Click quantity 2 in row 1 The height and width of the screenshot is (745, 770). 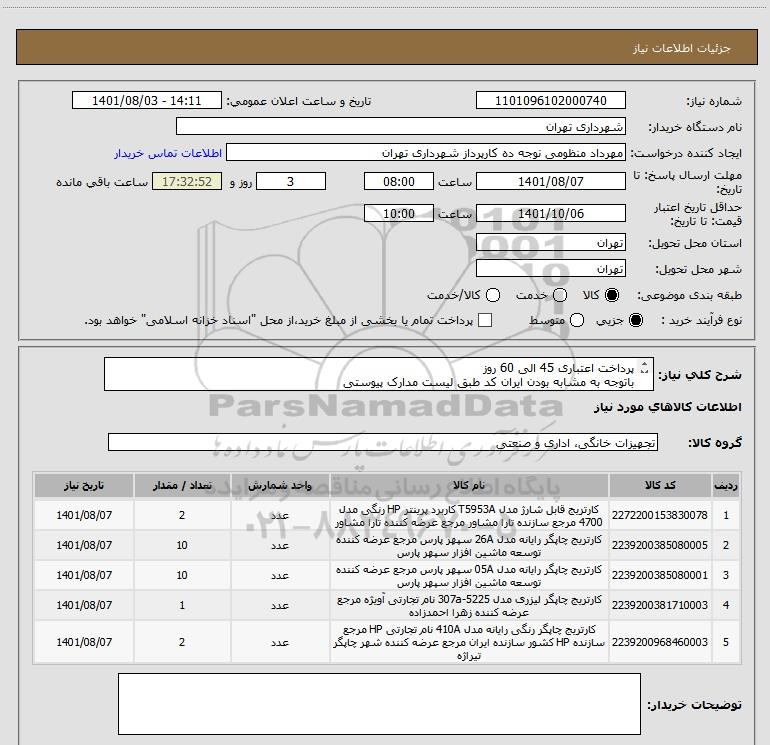point(182,515)
